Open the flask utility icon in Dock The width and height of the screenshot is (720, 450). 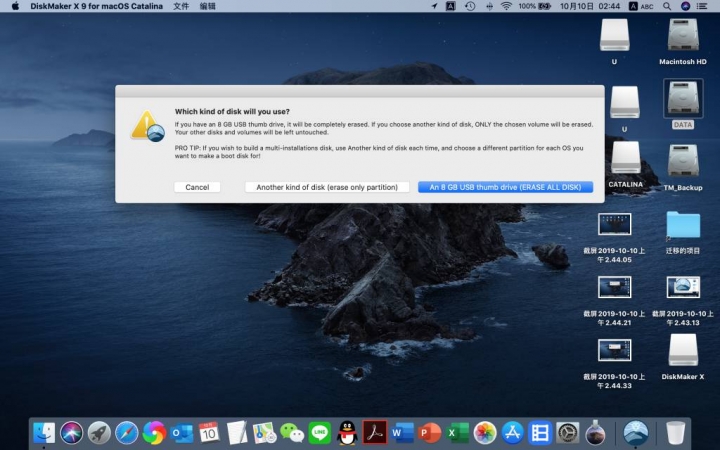595,433
